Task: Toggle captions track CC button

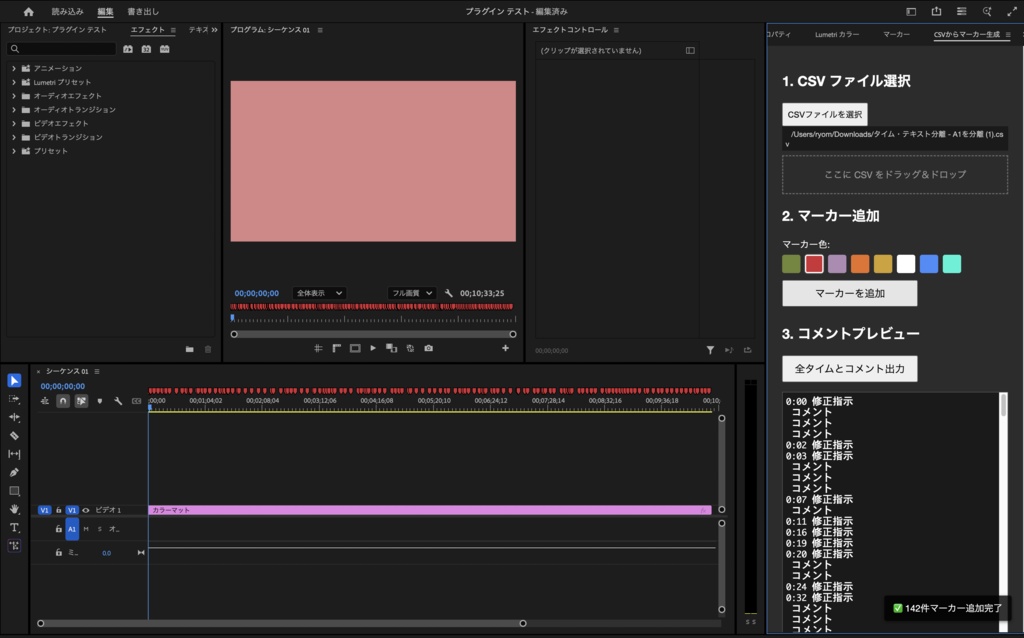Action: [x=136, y=401]
